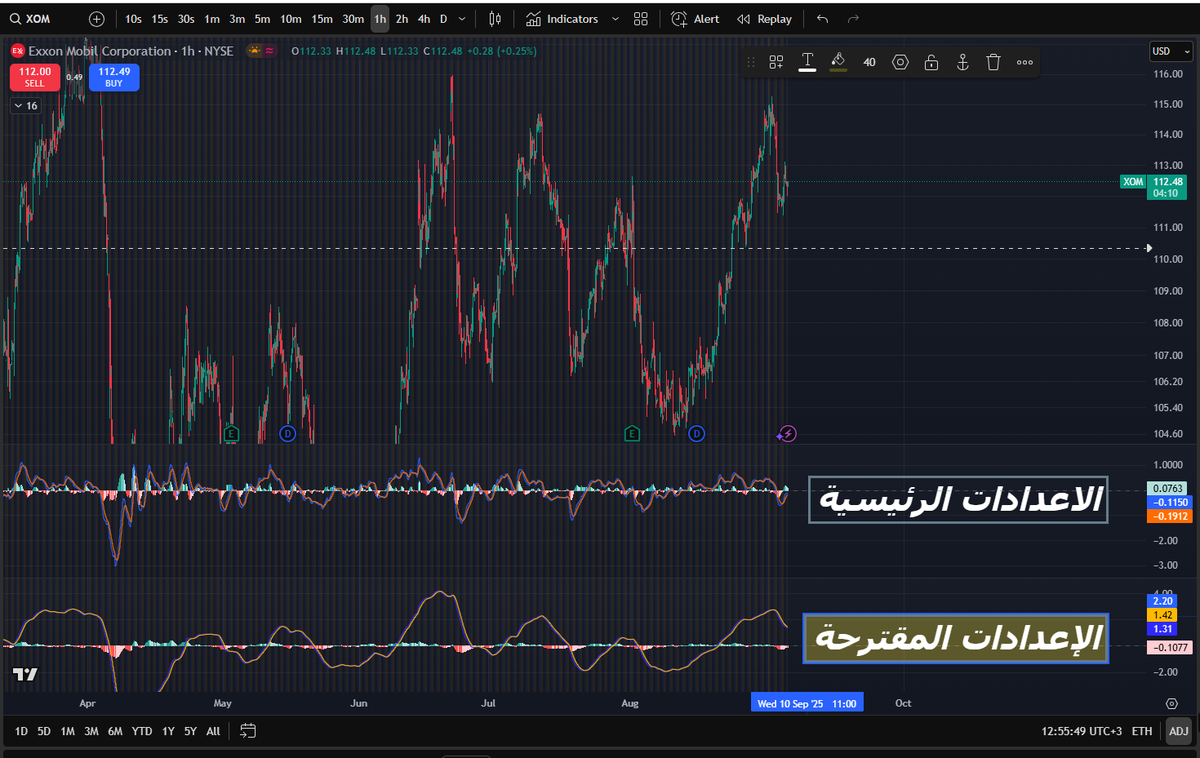
Task: Set the range to 5D
Action: coord(44,732)
